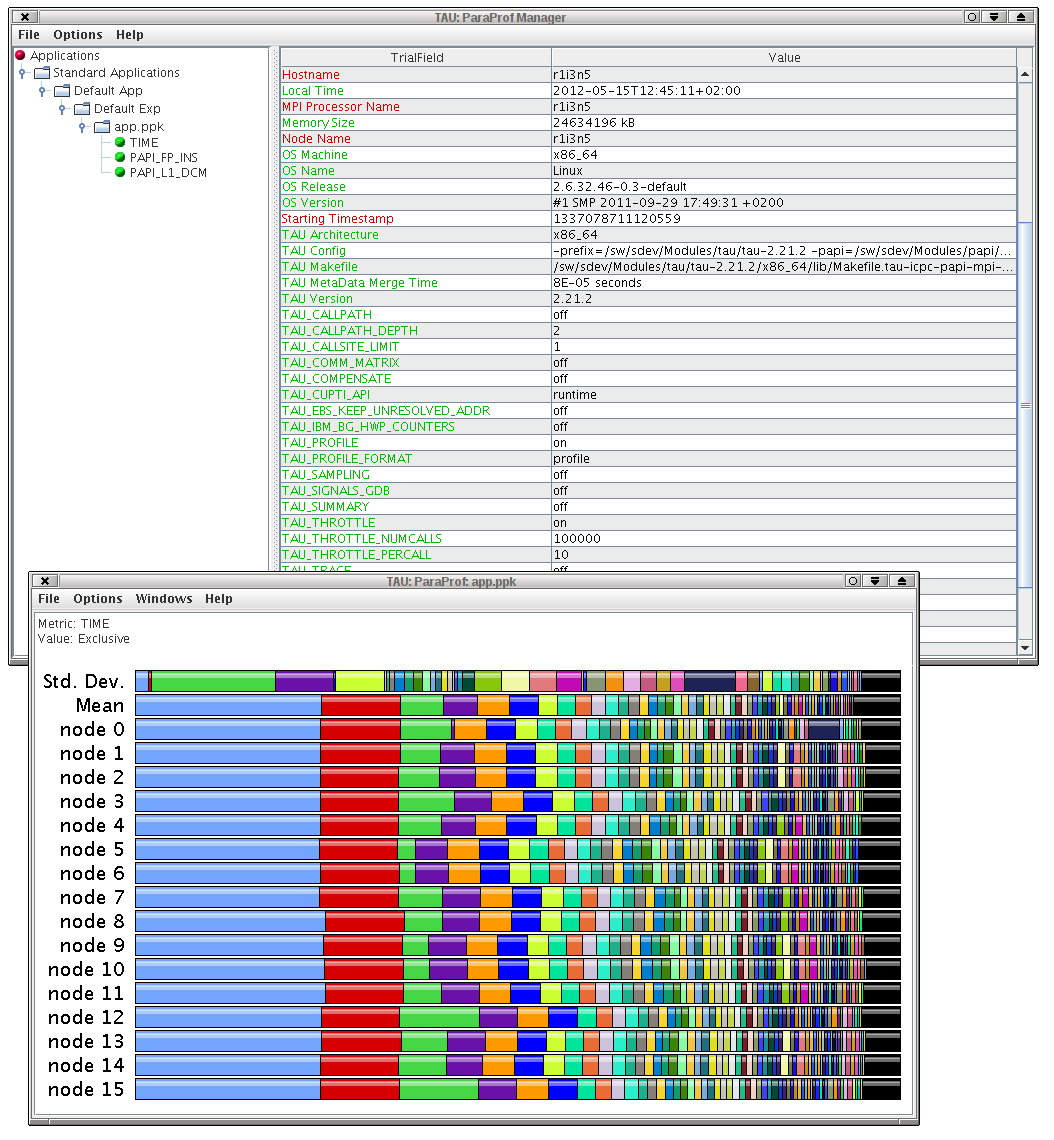Click the Hostname field cell
The width and height of the screenshot is (1054, 1140).
pyautogui.click(x=416, y=74)
